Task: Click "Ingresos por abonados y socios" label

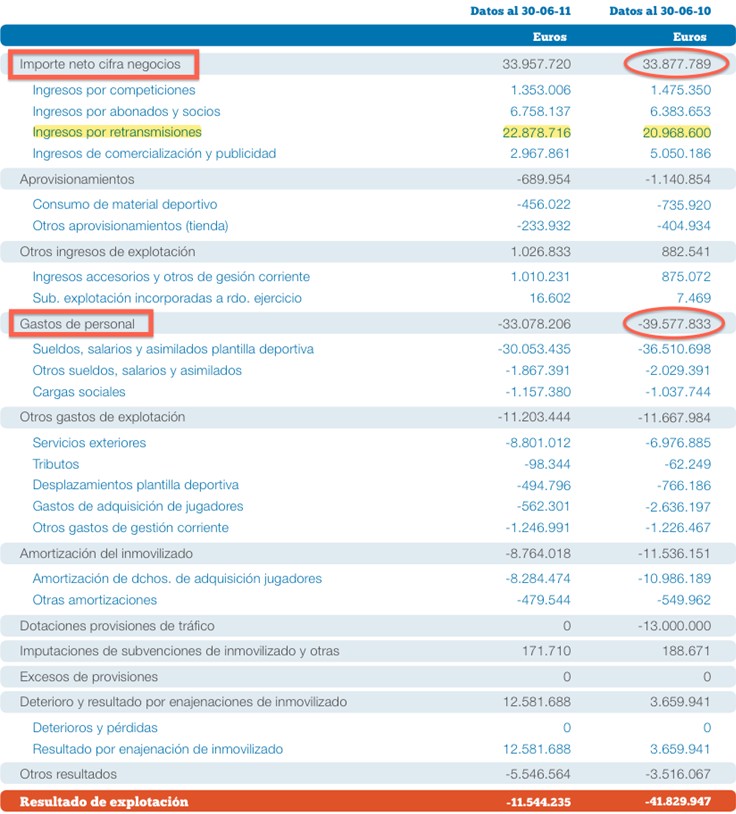Action: 126,111
